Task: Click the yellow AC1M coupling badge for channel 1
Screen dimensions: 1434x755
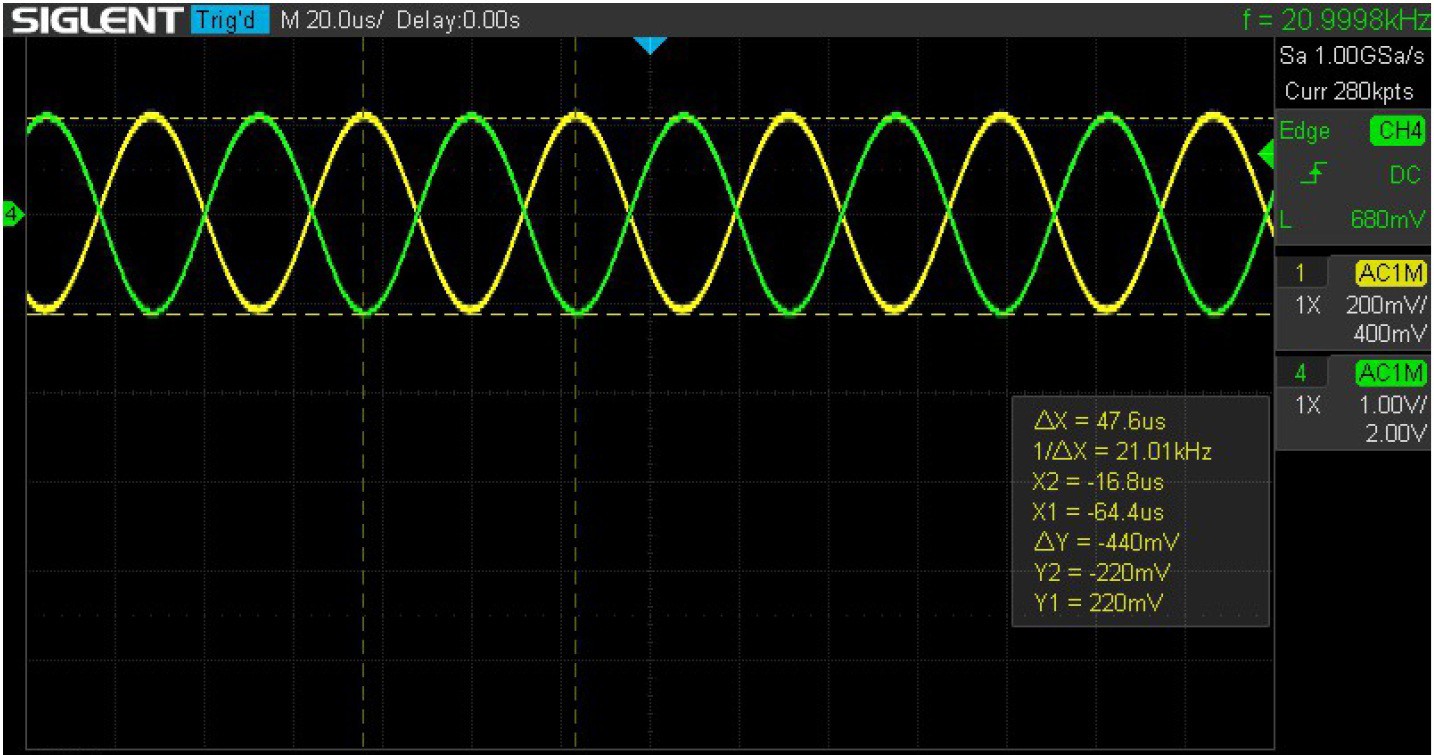Action: coord(1390,273)
